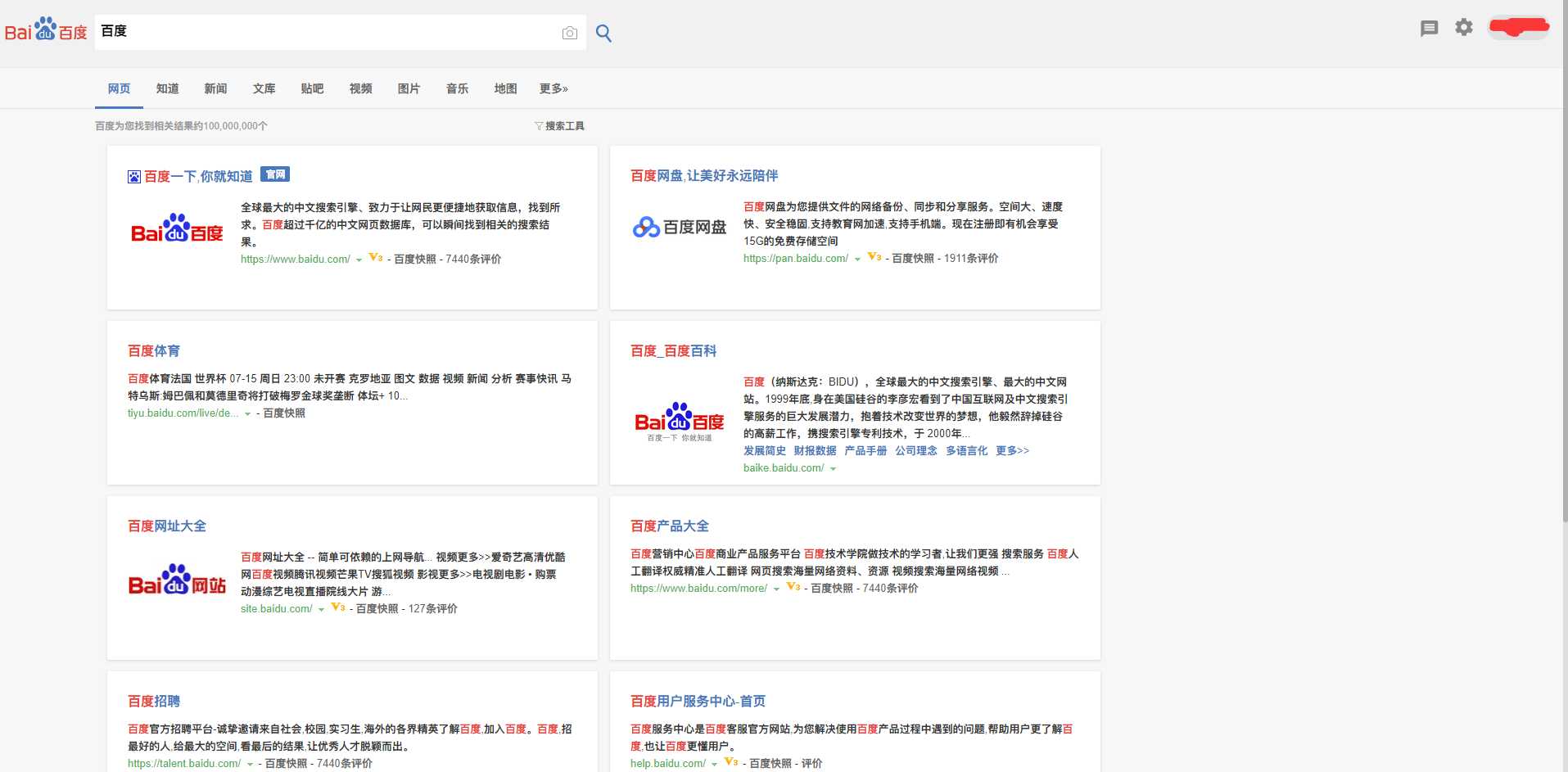Click the camera image search icon

[x=569, y=33]
